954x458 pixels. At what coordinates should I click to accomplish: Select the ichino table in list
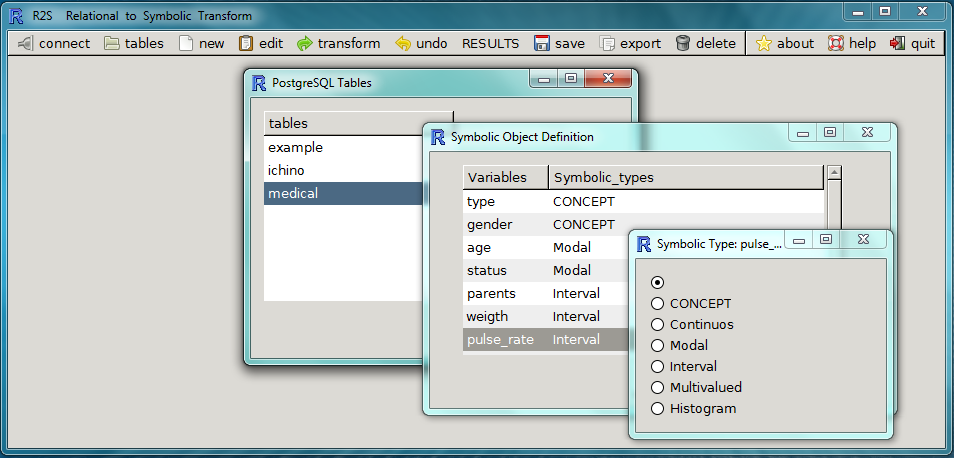286,171
